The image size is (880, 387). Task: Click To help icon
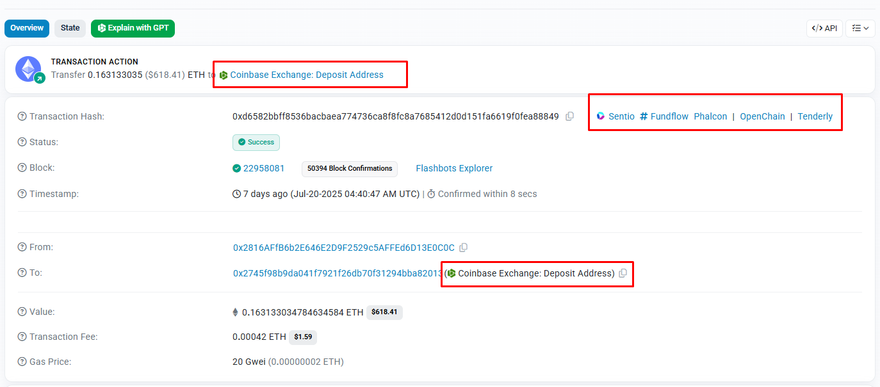pyautogui.click(x=22, y=273)
